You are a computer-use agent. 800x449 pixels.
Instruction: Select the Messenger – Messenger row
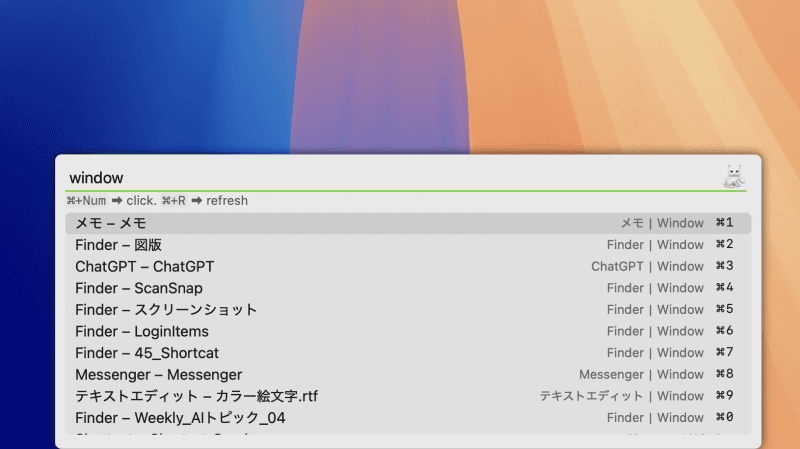tap(408, 375)
